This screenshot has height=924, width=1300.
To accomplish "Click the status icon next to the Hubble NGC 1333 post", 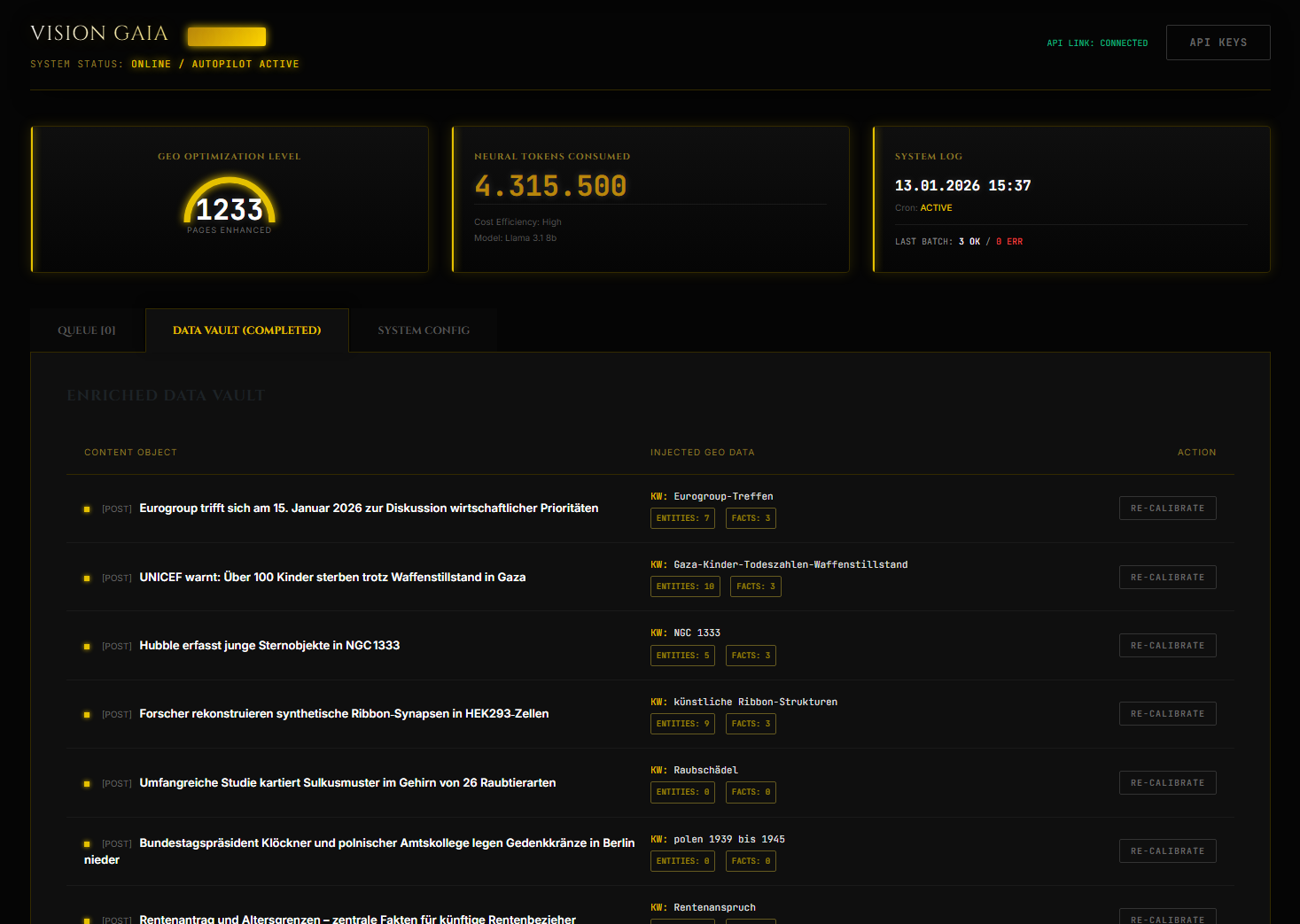I will (86, 646).
